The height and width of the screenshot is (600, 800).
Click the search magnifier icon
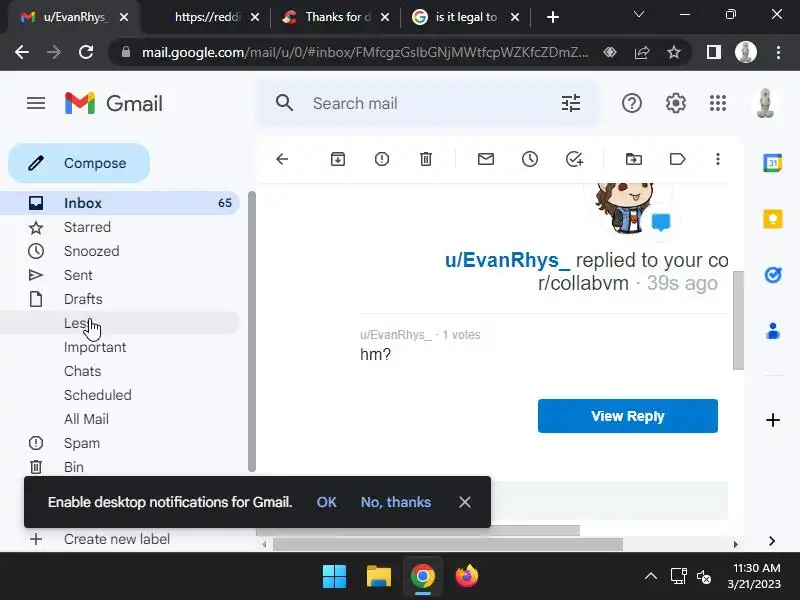pyautogui.click(x=284, y=103)
